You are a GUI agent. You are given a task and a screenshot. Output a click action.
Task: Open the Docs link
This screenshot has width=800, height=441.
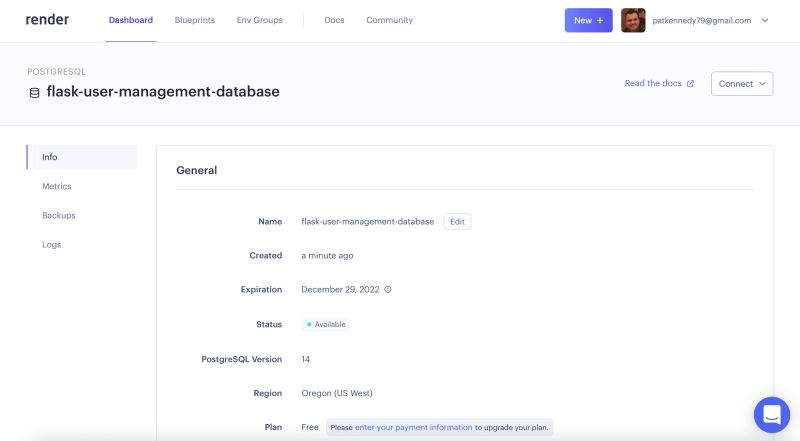[x=334, y=20]
